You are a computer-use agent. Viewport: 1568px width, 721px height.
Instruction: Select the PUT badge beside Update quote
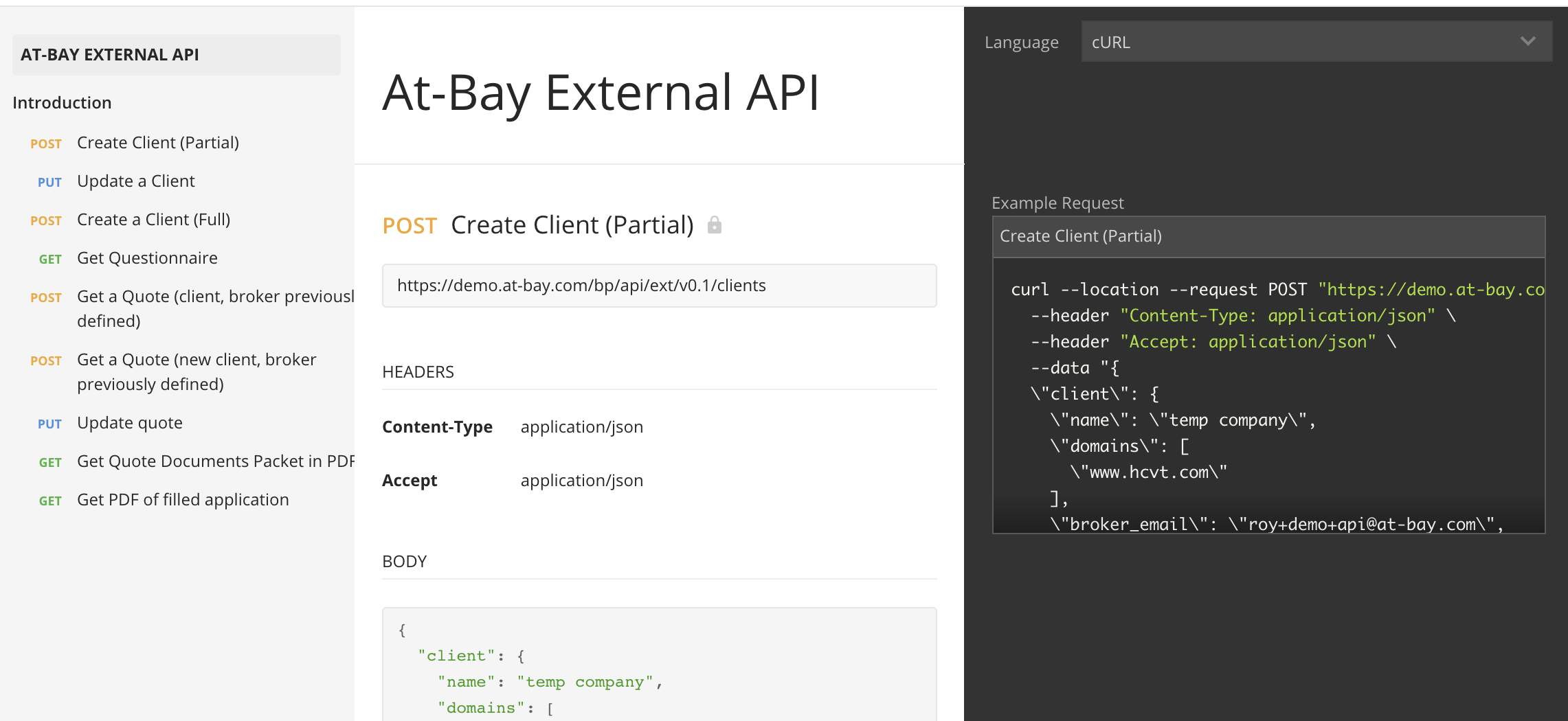pyautogui.click(x=49, y=424)
